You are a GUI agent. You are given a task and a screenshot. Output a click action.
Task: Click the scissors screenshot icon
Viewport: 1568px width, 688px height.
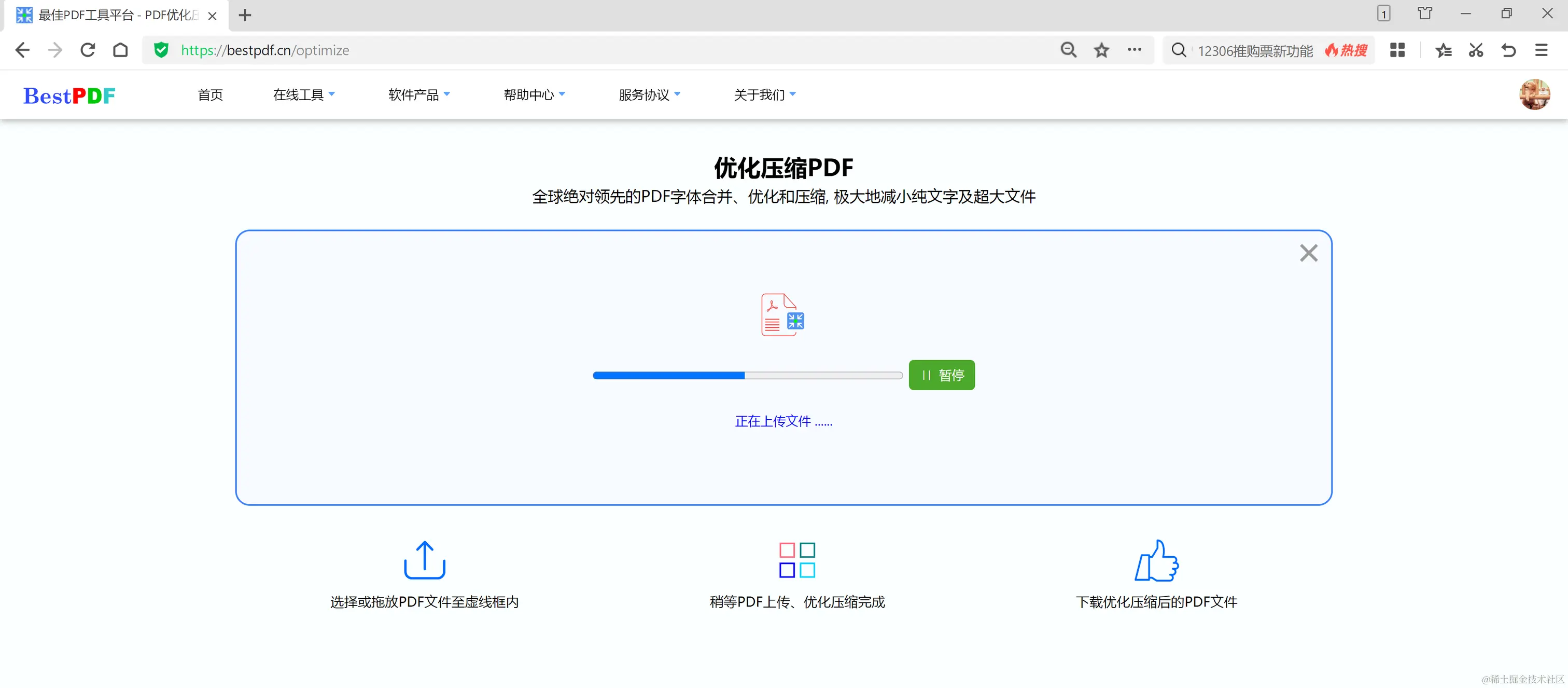click(x=1476, y=50)
